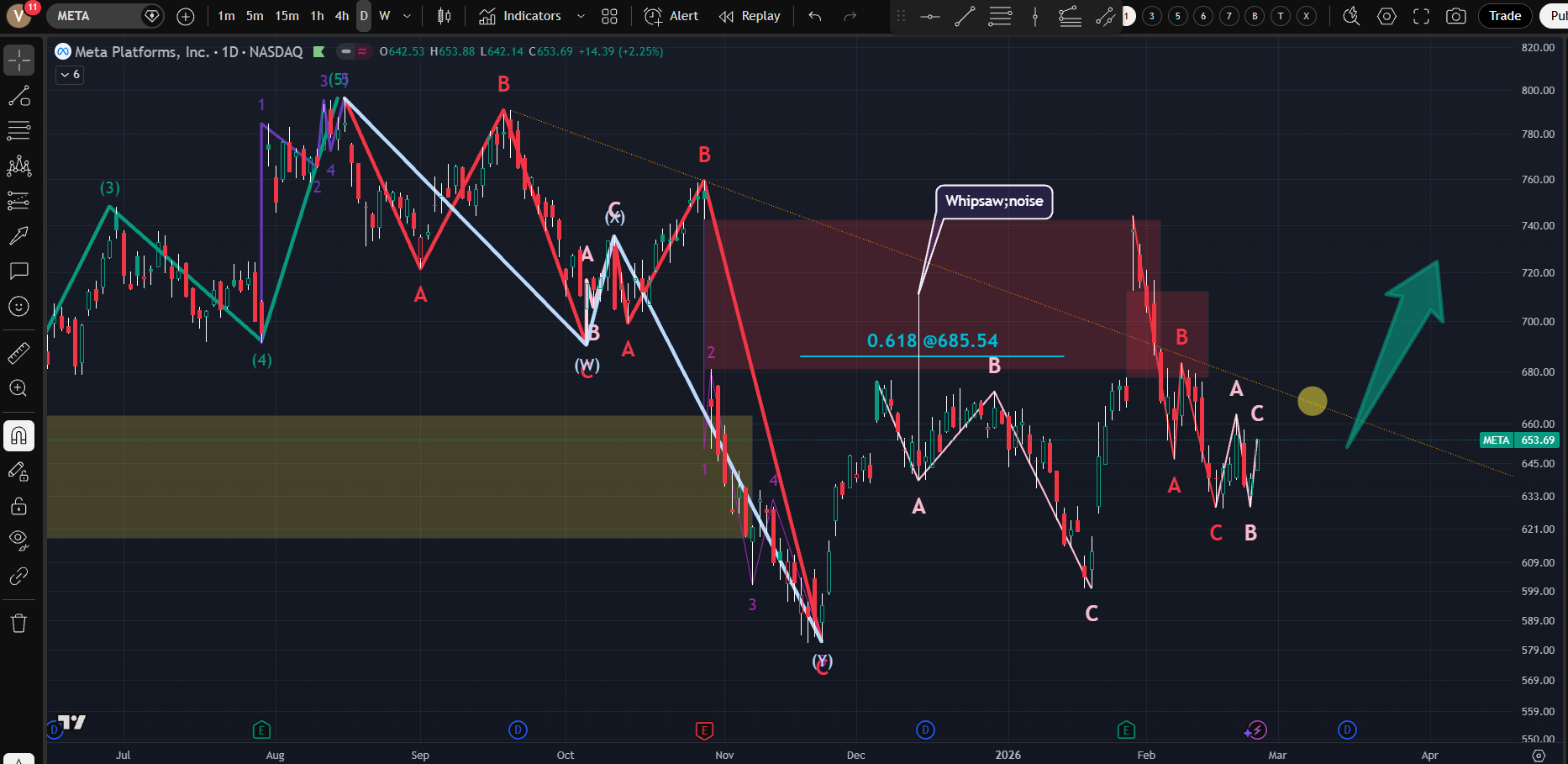The width and height of the screenshot is (1568, 764).
Task: Open the Indicators panel
Action: coord(520,16)
